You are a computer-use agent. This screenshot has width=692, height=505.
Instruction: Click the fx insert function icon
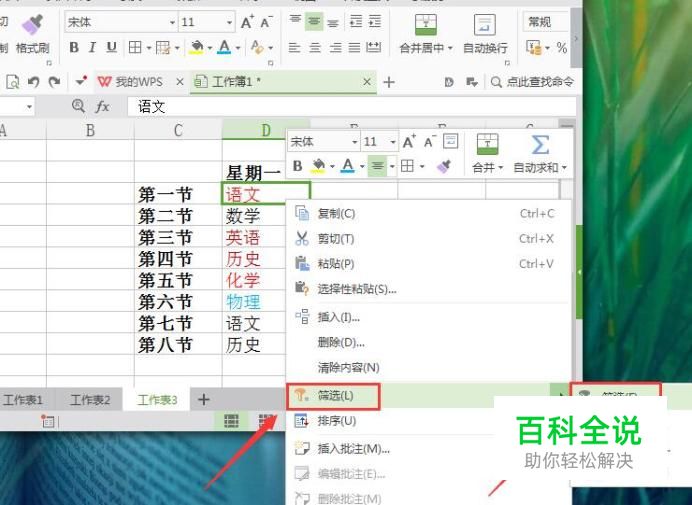(102, 106)
